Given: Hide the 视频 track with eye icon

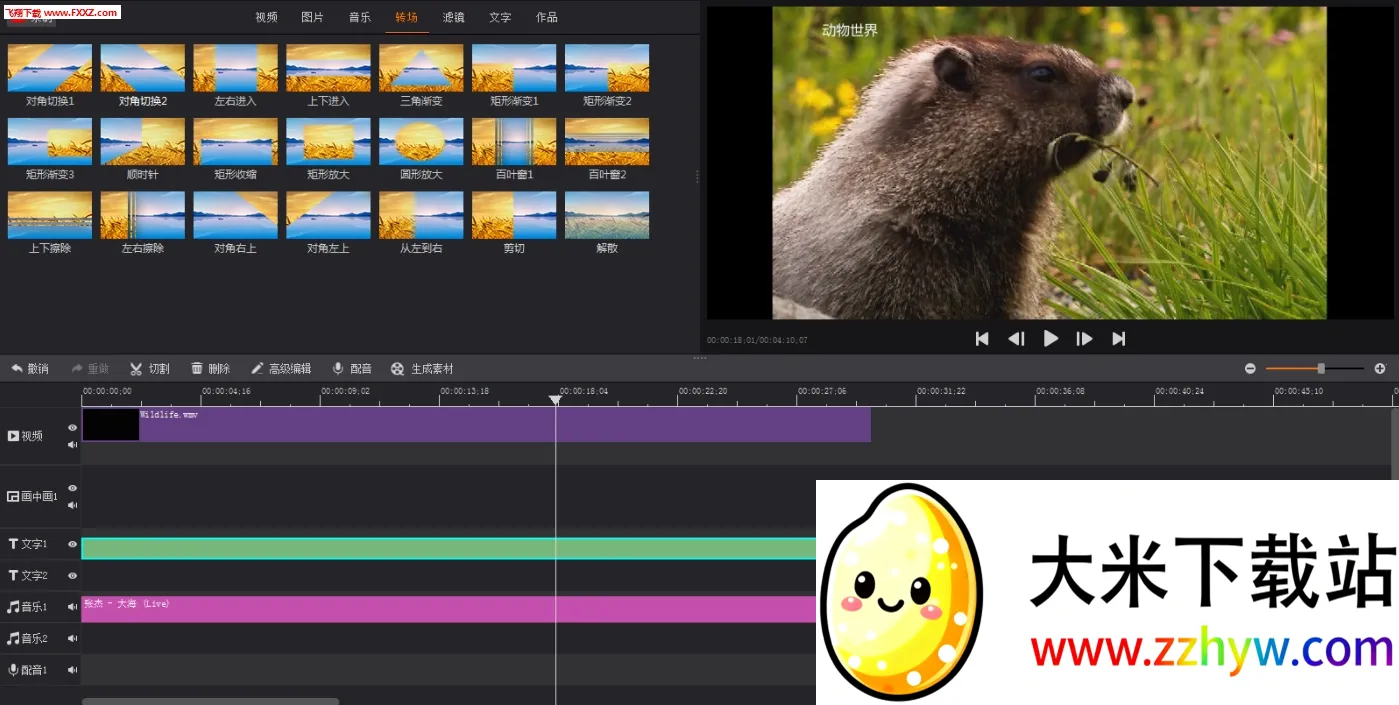Looking at the screenshot, I should [x=72, y=428].
